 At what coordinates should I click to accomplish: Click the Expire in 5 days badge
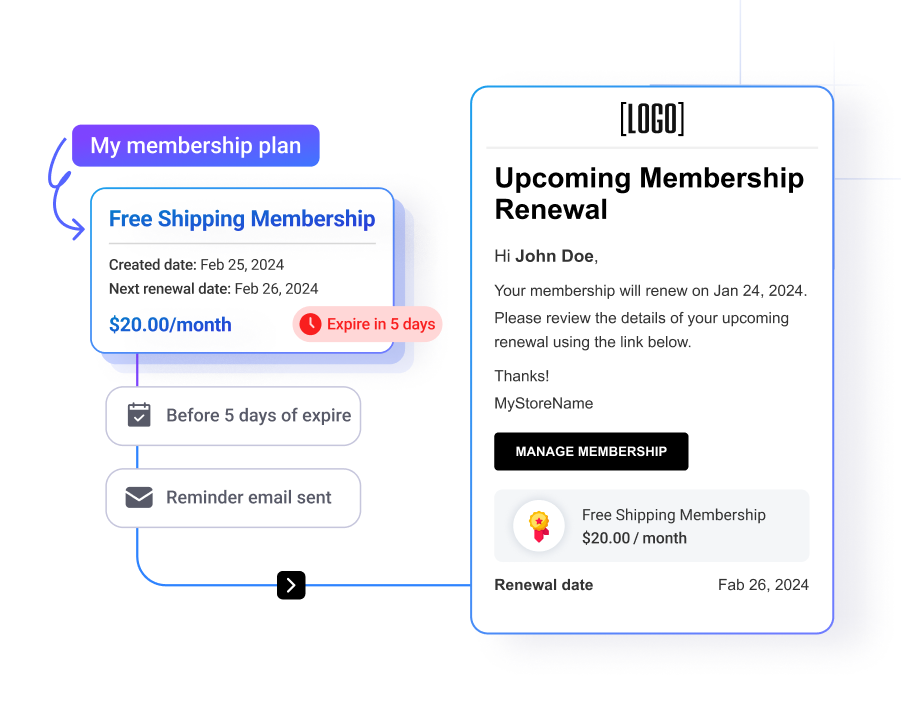pyautogui.click(x=367, y=324)
